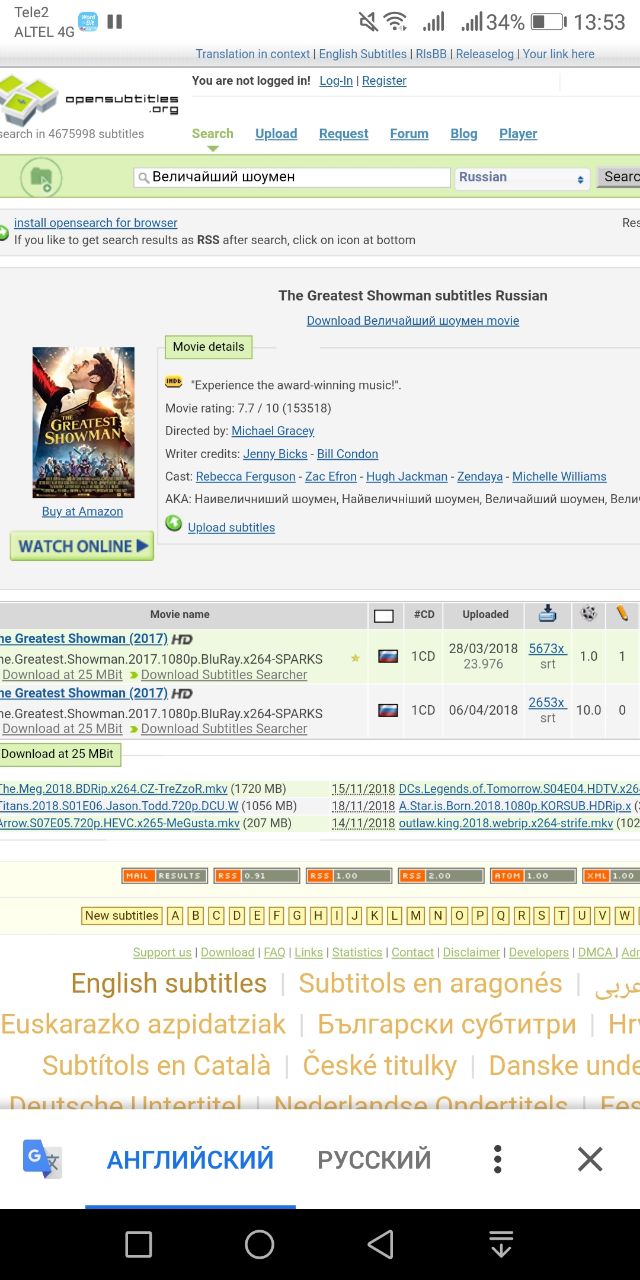The width and height of the screenshot is (640, 1280).
Task: Select the РУССКИЙ translate tab
Action: [374, 1160]
